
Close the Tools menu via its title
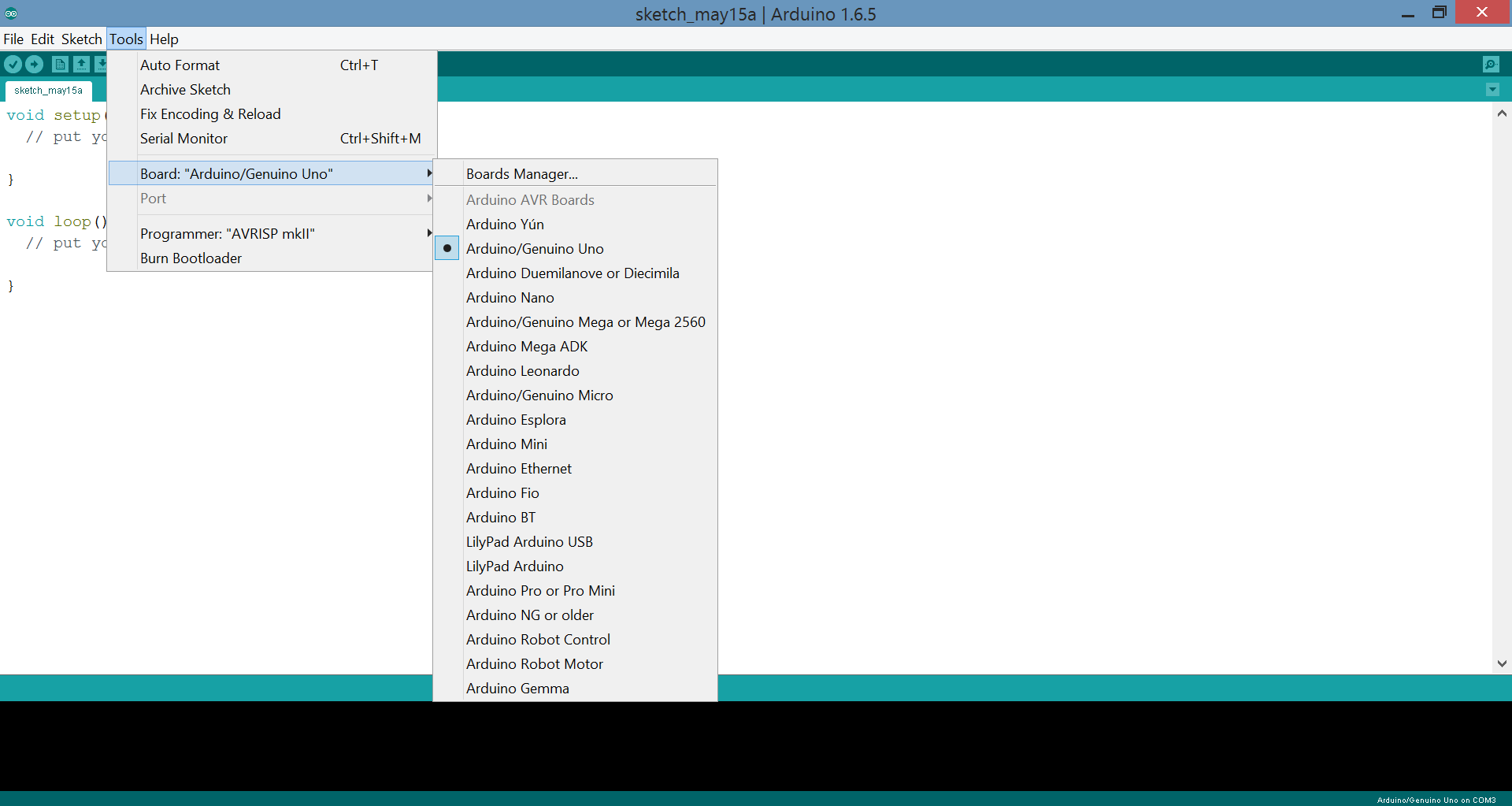(126, 39)
